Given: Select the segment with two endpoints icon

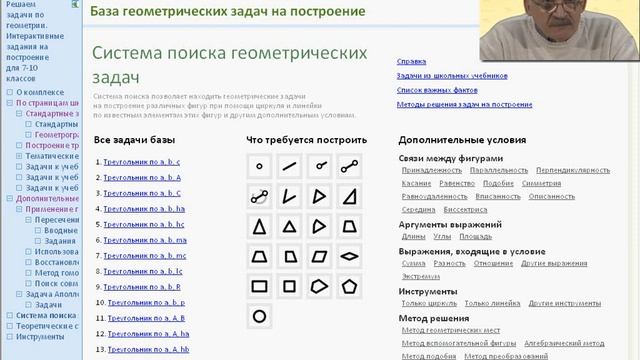Looking at the screenshot, I should [x=349, y=166].
